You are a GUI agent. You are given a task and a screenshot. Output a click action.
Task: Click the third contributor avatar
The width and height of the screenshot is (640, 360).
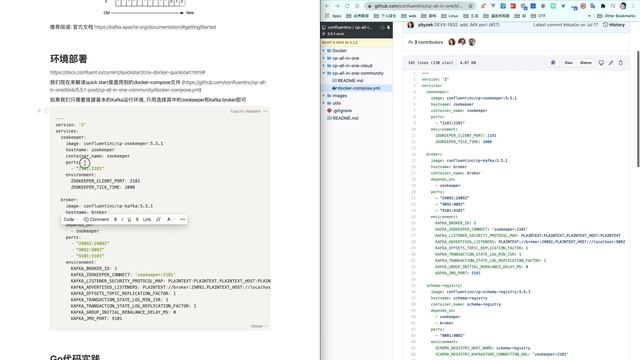tap(472, 42)
